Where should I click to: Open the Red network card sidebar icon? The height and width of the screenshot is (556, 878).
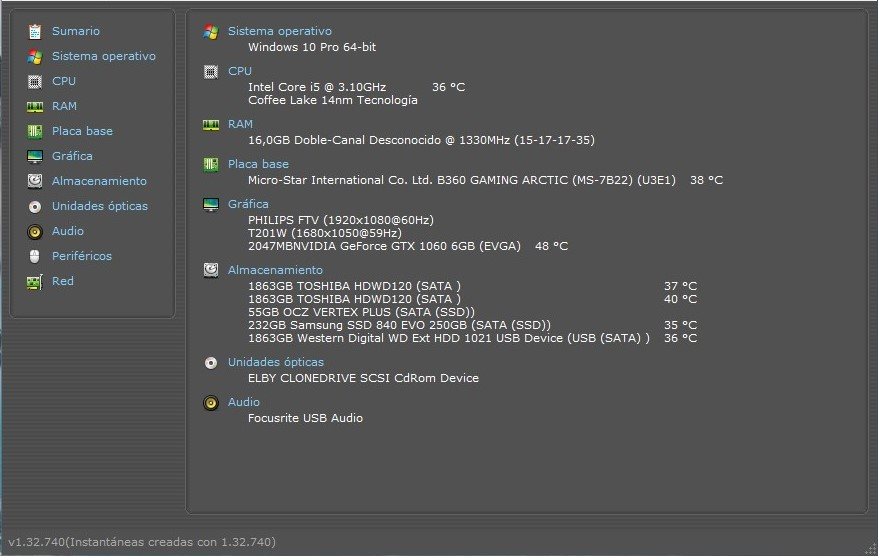pos(35,282)
